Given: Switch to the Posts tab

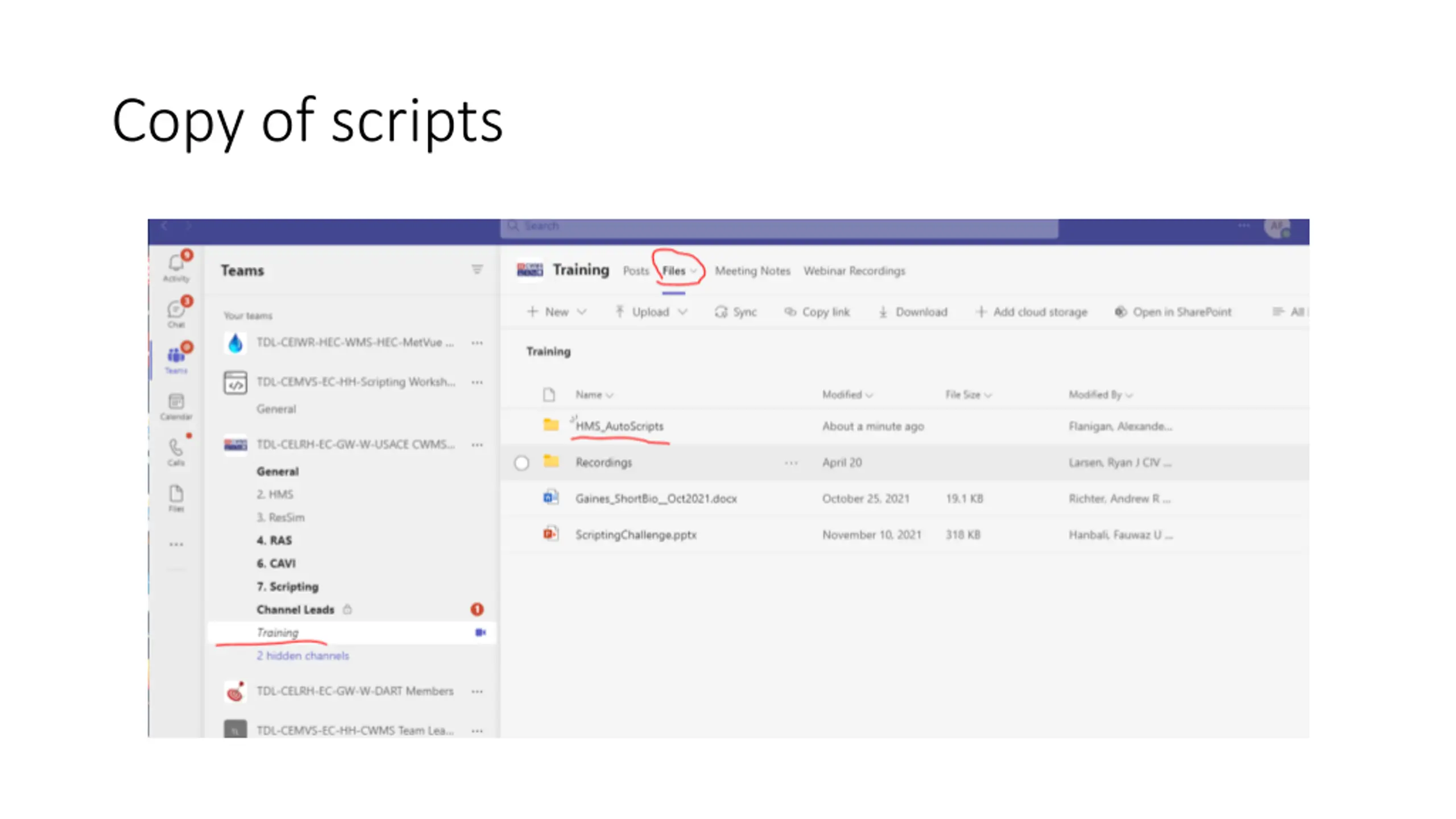Looking at the screenshot, I should [635, 271].
